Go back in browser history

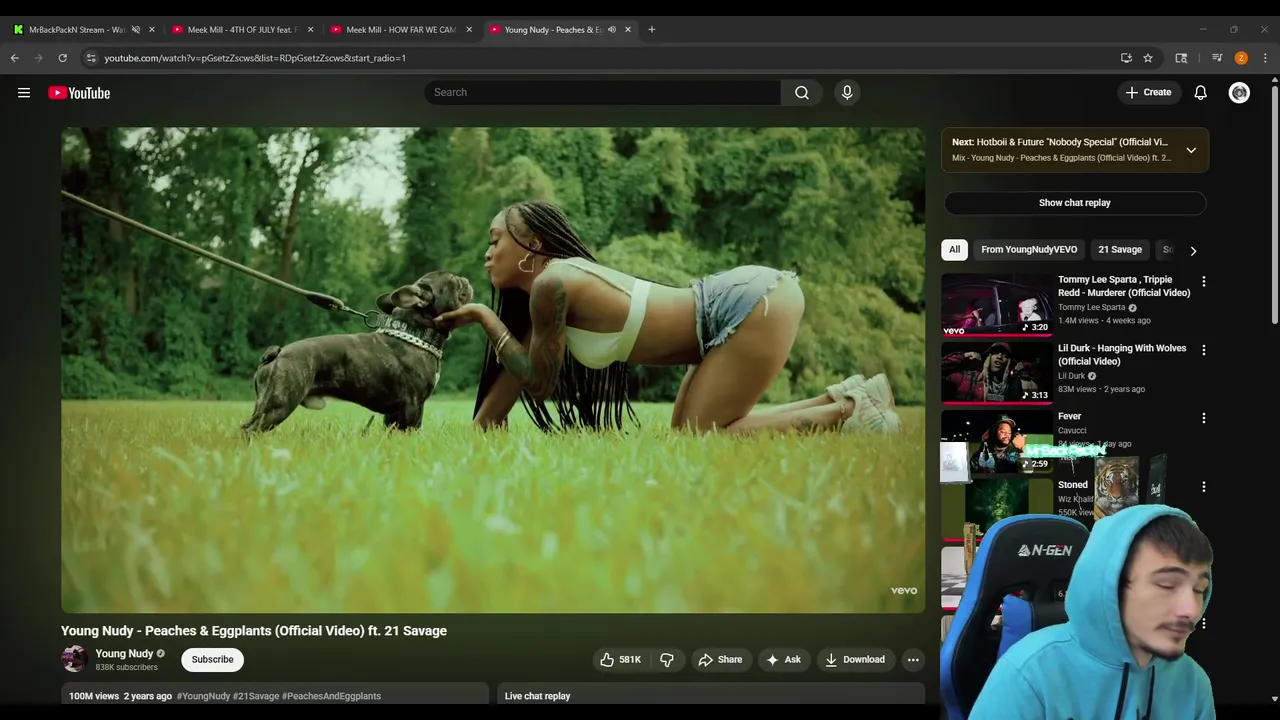point(15,58)
